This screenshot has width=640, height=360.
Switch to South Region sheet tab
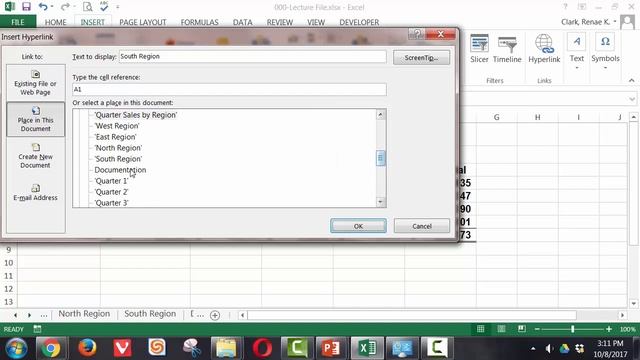click(x=150, y=314)
